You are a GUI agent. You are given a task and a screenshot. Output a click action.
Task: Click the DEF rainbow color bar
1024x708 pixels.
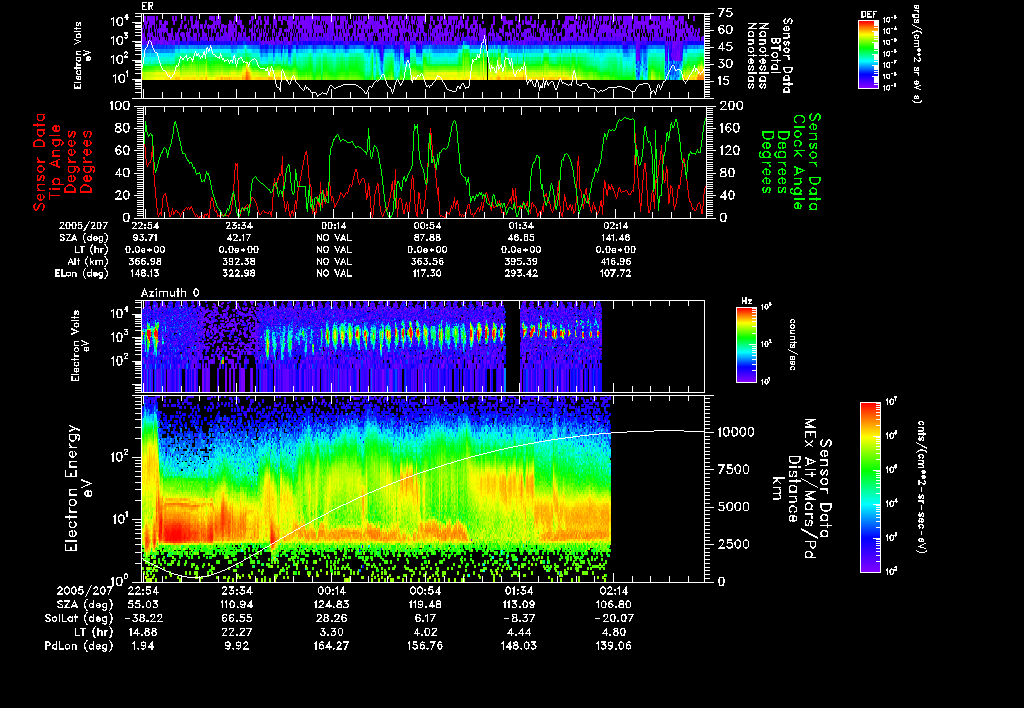coord(868,54)
